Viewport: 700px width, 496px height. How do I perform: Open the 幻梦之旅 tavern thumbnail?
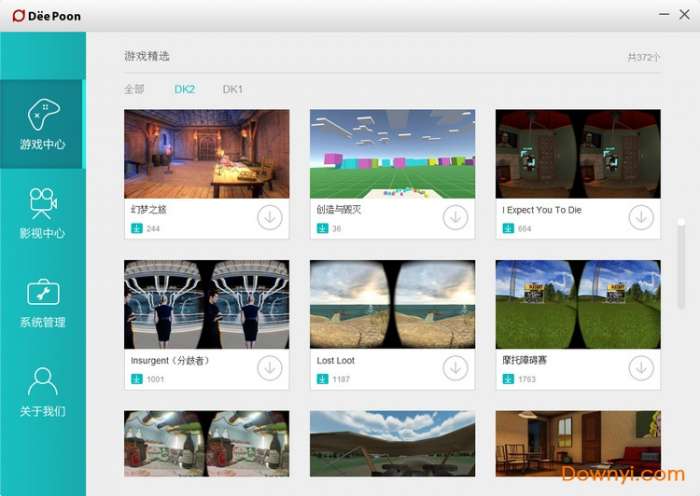(x=207, y=154)
